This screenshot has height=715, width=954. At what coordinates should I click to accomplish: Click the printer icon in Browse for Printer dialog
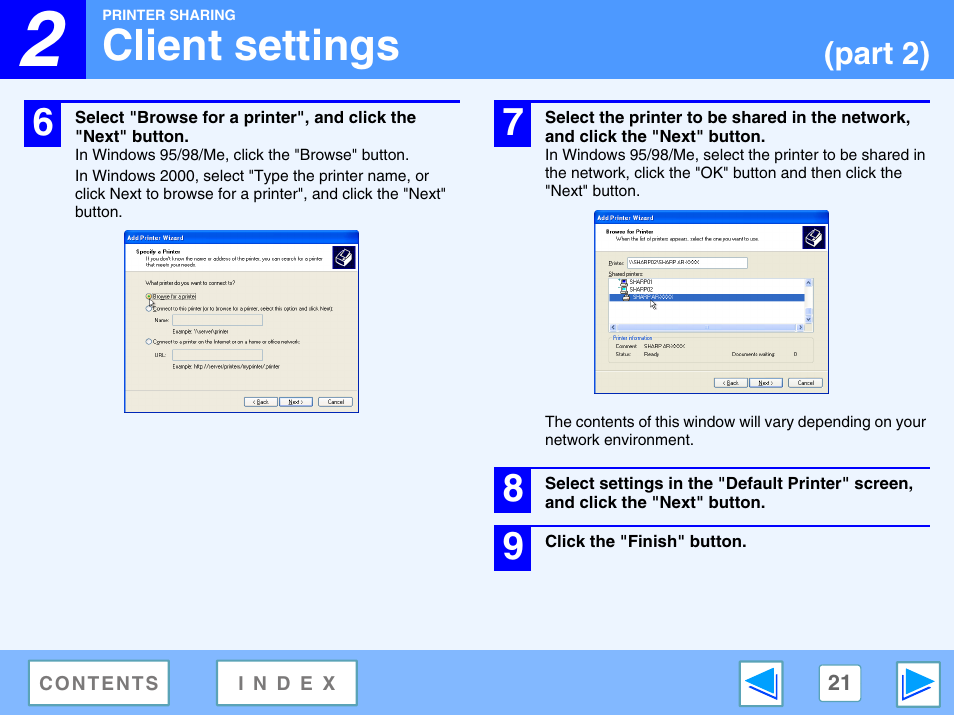814,238
